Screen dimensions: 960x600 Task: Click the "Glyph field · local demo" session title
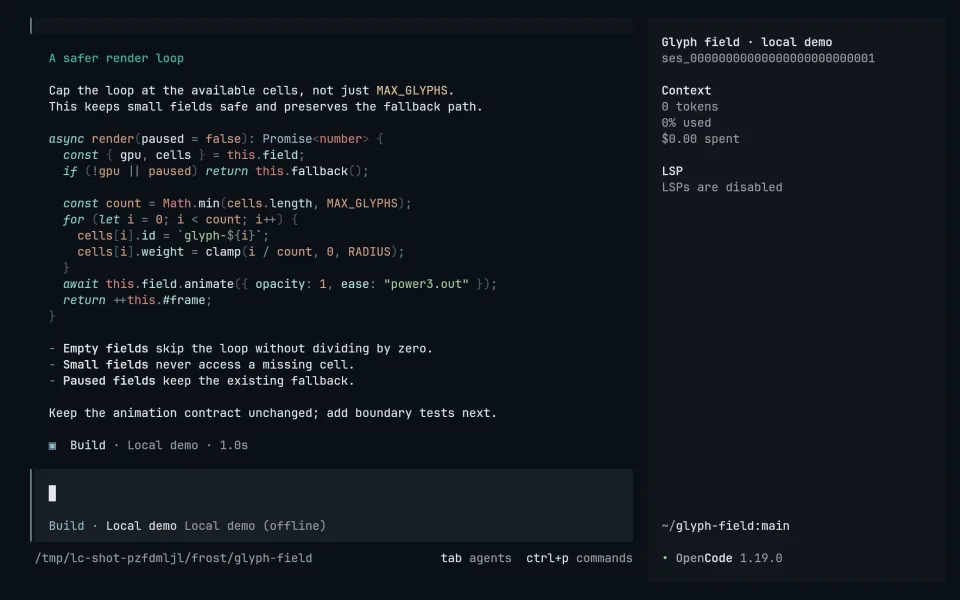(746, 42)
